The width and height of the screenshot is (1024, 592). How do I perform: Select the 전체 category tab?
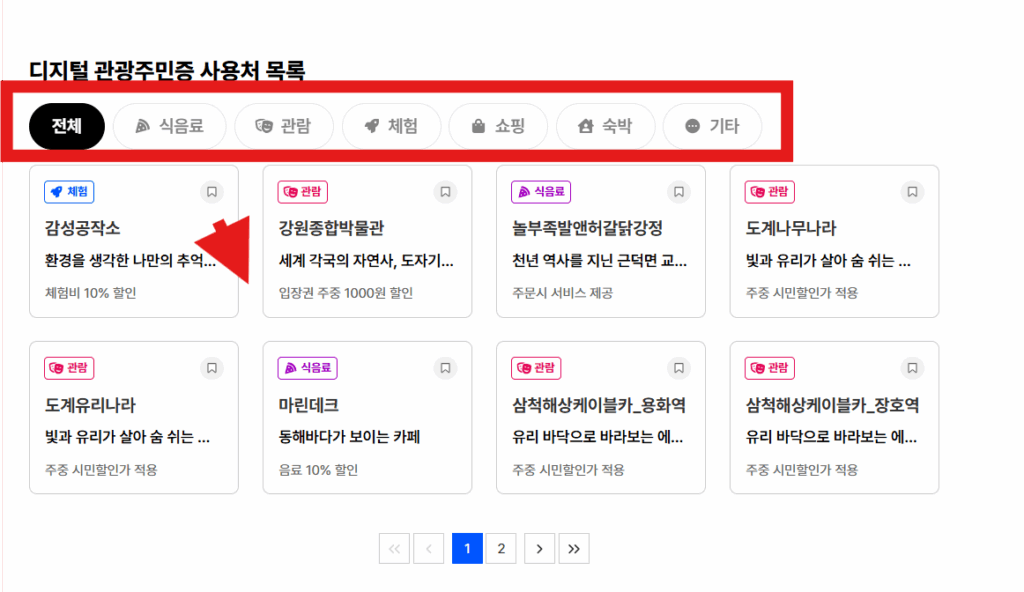[x=67, y=126]
